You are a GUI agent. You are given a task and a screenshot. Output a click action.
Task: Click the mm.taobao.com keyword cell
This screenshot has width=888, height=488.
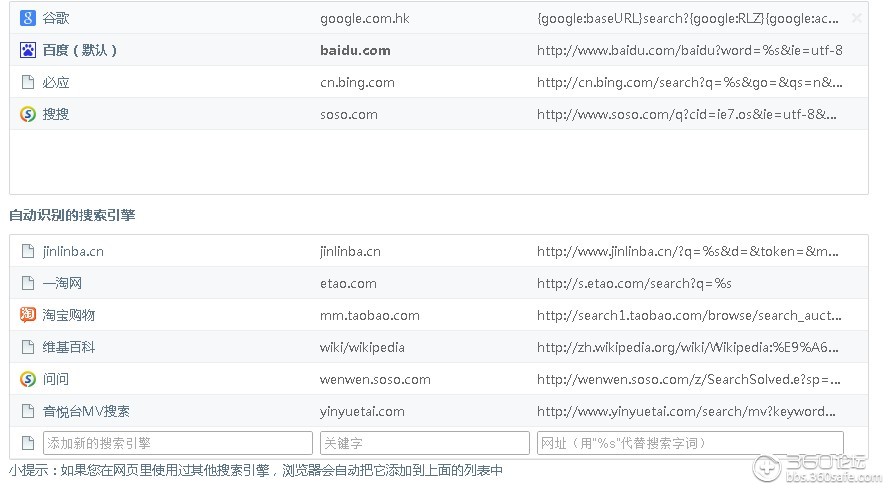[x=370, y=315]
